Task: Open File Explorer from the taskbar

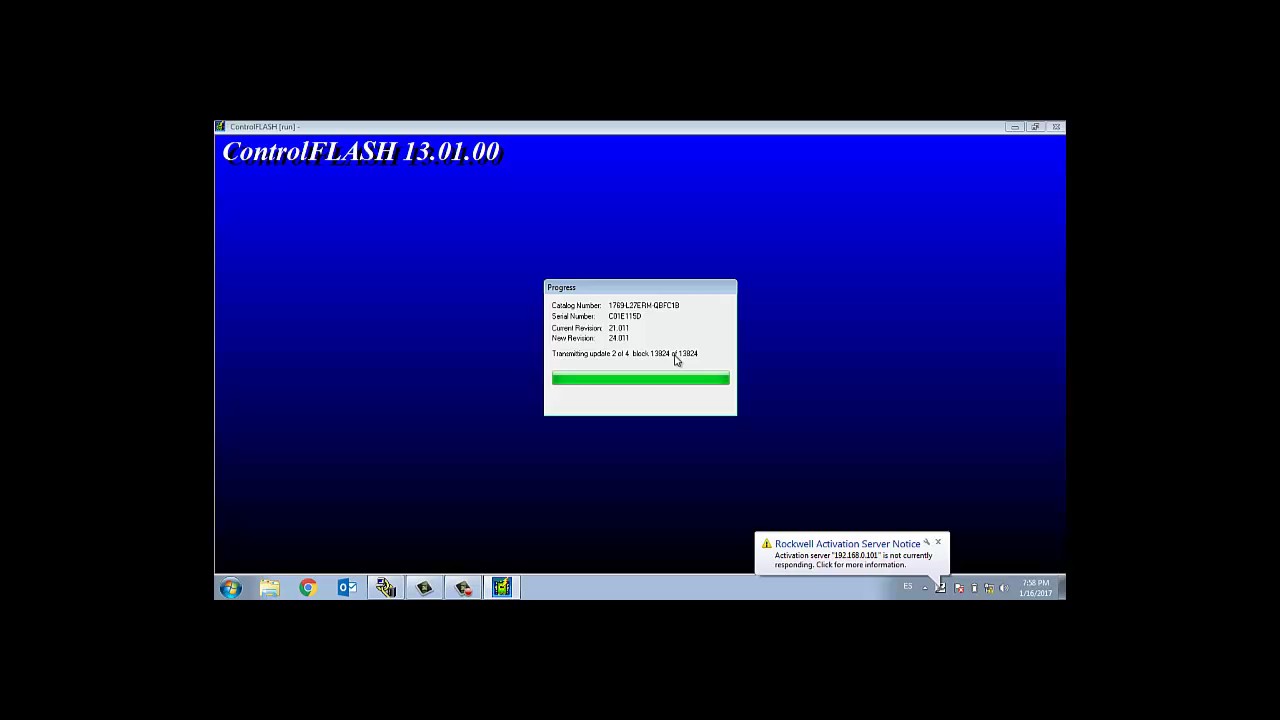Action: click(269, 588)
